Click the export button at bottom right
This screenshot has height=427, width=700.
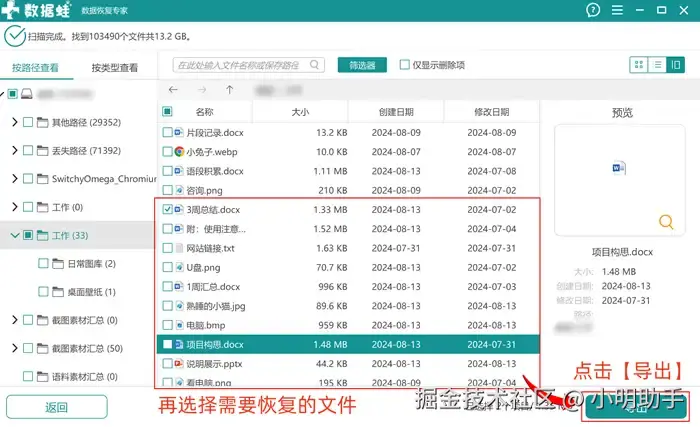coord(636,406)
